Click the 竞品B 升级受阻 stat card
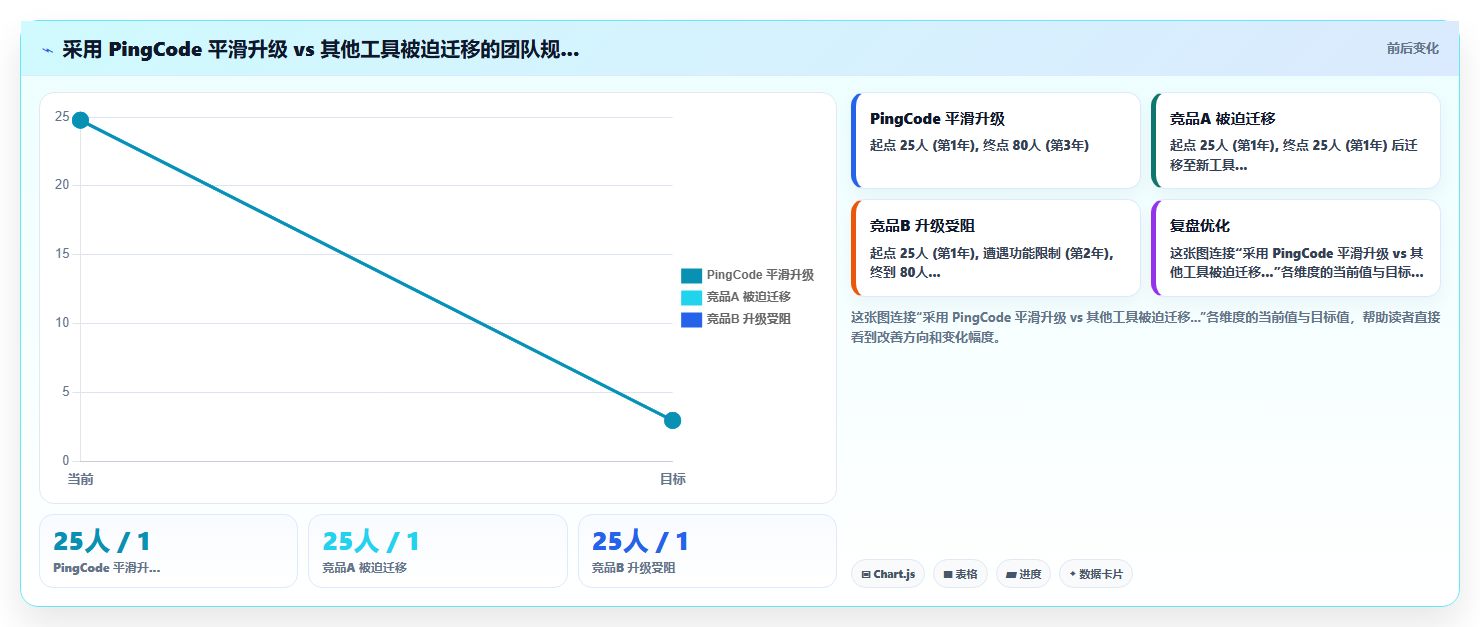 click(x=707, y=551)
